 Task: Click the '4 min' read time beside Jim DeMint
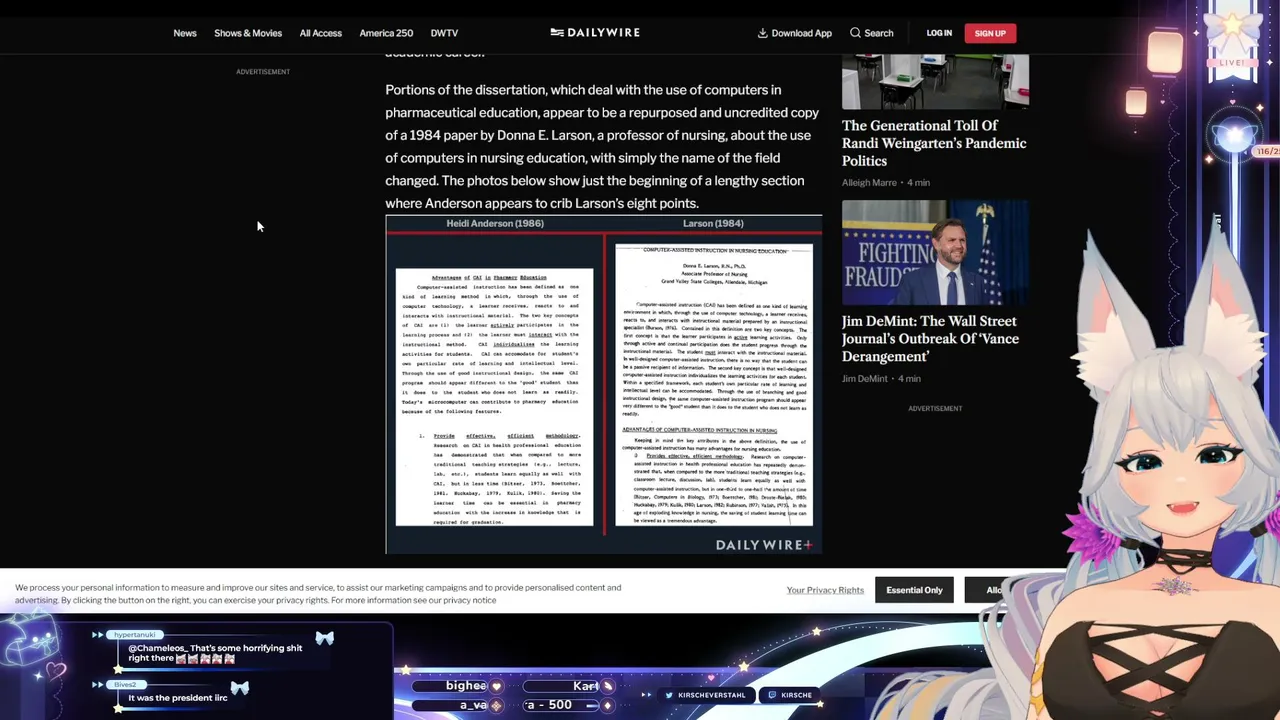(908, 379)
